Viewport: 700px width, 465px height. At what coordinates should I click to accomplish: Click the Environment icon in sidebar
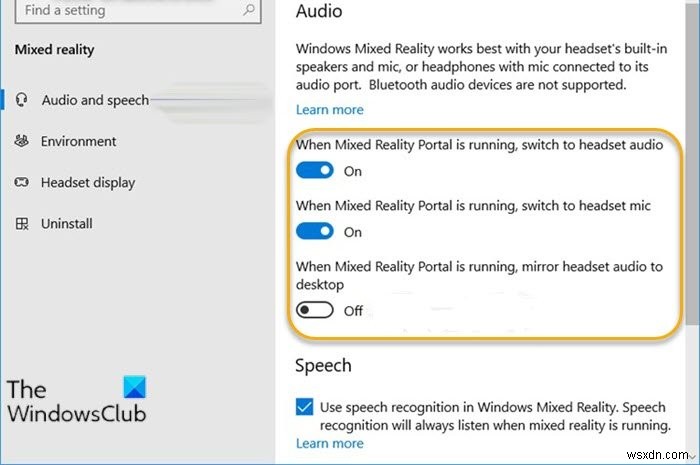21,141
